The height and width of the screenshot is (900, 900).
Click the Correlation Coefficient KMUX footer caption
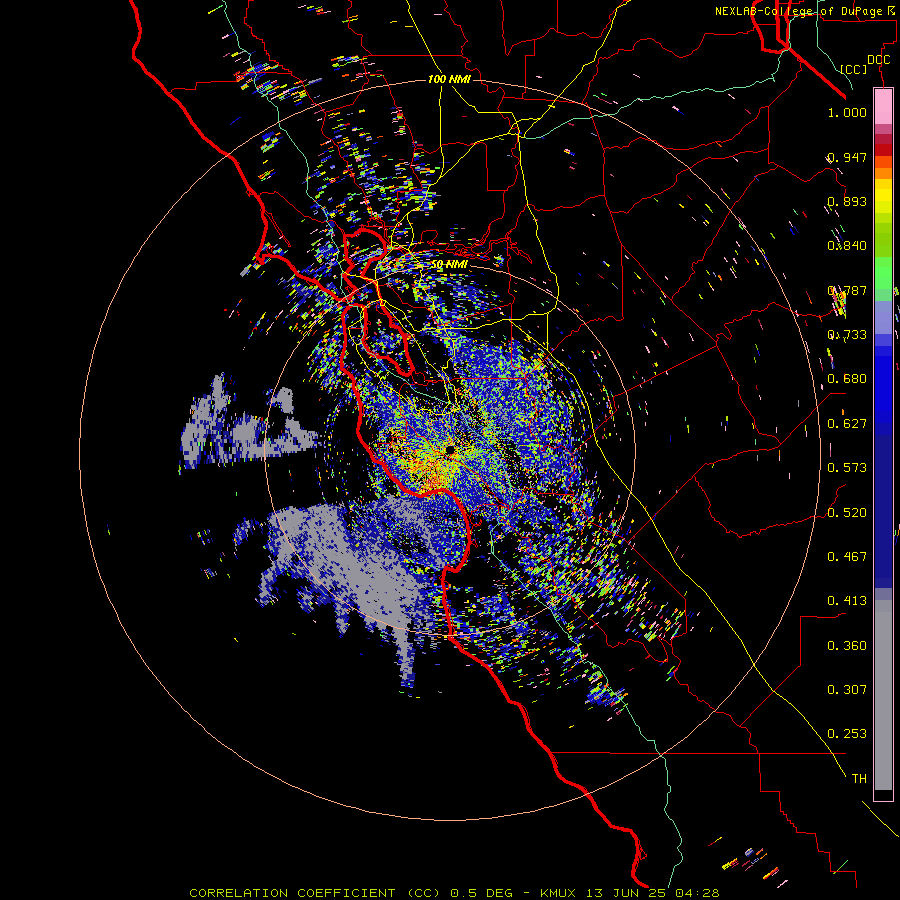tap(454, 893)
